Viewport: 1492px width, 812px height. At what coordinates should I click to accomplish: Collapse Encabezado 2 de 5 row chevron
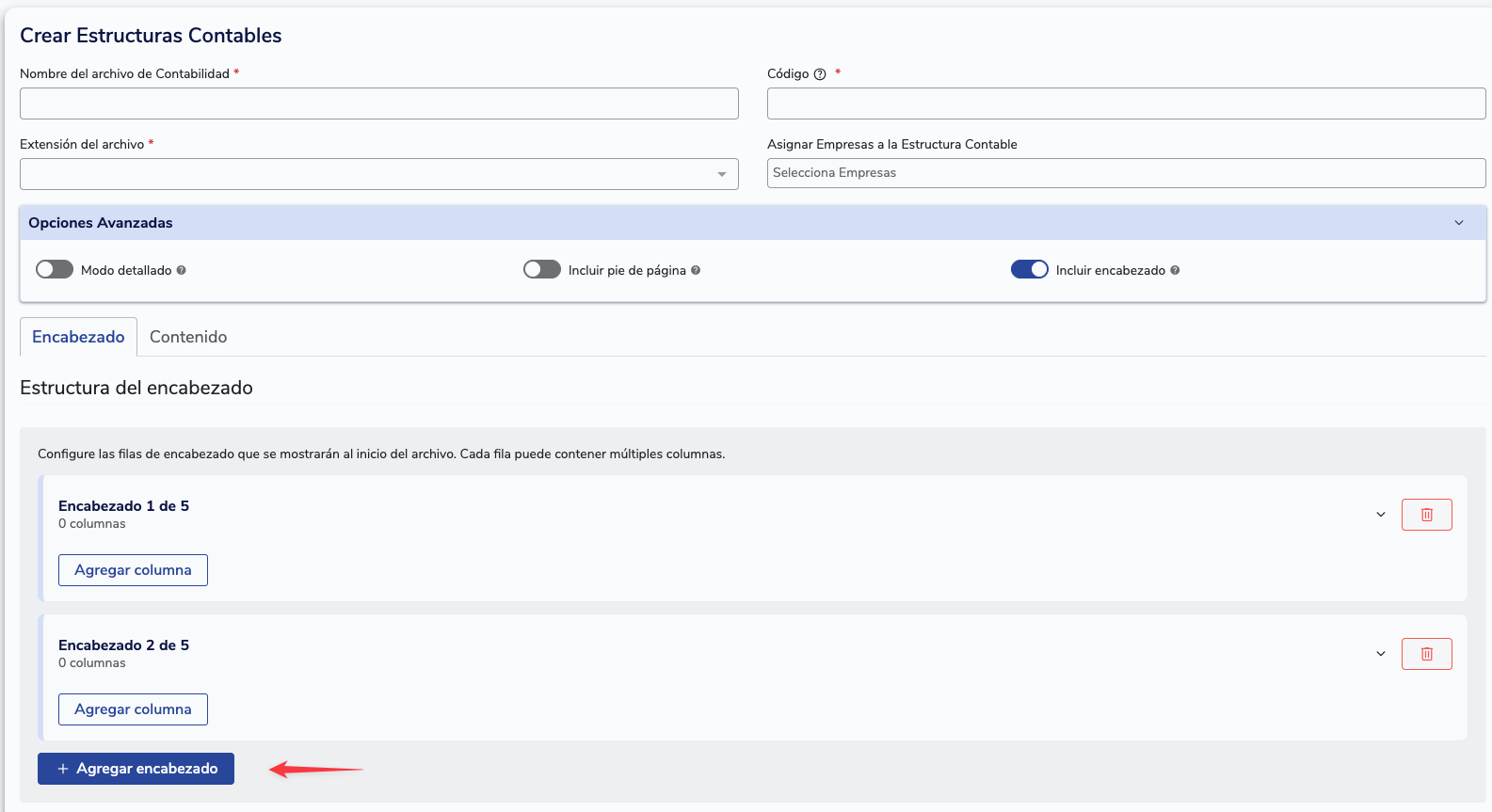[x=1380, y=654]
